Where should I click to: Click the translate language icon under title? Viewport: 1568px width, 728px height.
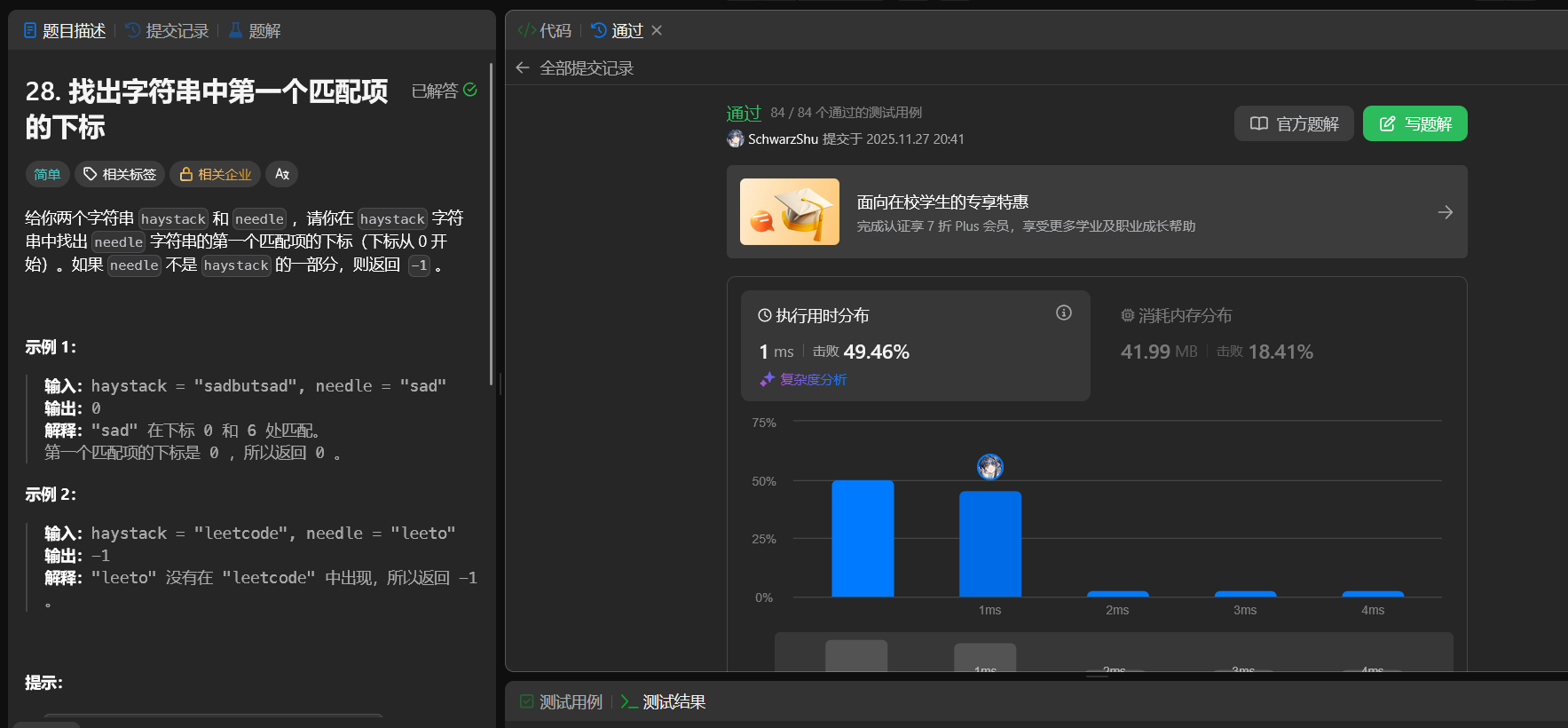click(x=282, y=174)
